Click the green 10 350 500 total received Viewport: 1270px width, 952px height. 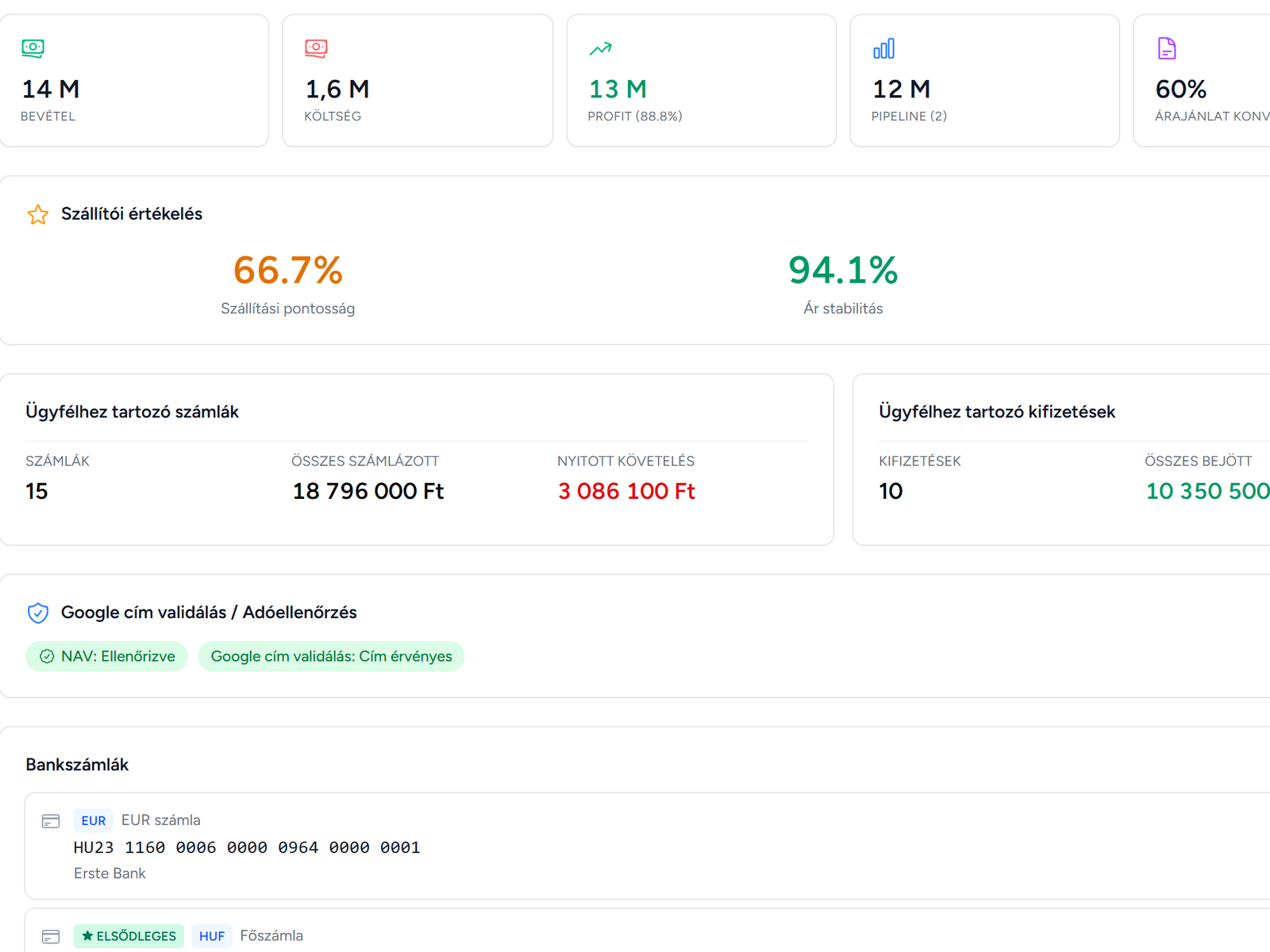pyautogui.click(x=1207, y=491)
